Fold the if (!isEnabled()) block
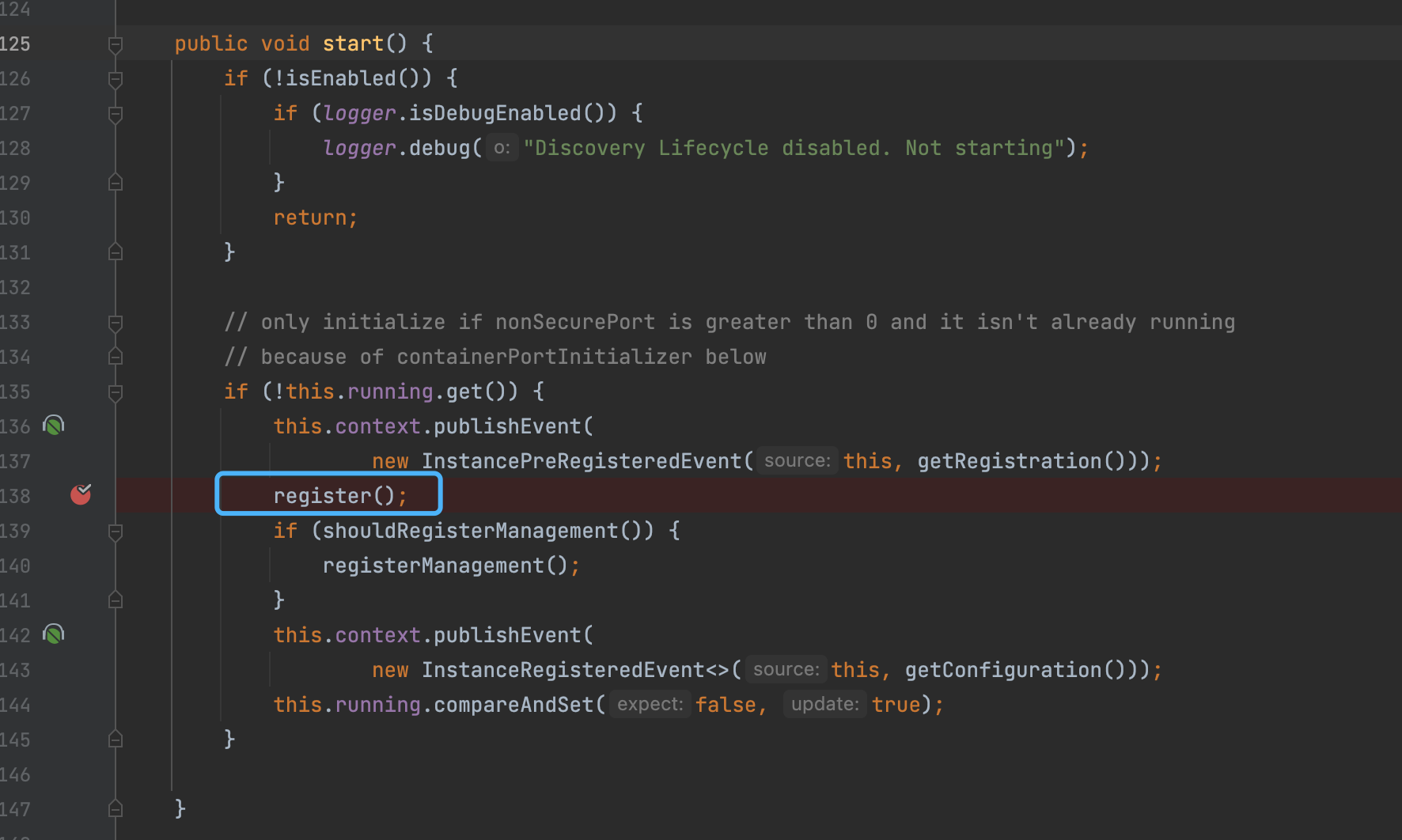This screenshot has height=840, width=1402. point(116,79)
